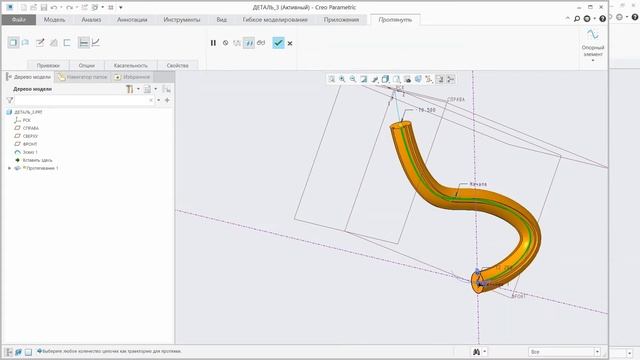This screenshot has width=640, height=360.
Task: Open the Свойства panel tab
Action: (x=178, y=65)
